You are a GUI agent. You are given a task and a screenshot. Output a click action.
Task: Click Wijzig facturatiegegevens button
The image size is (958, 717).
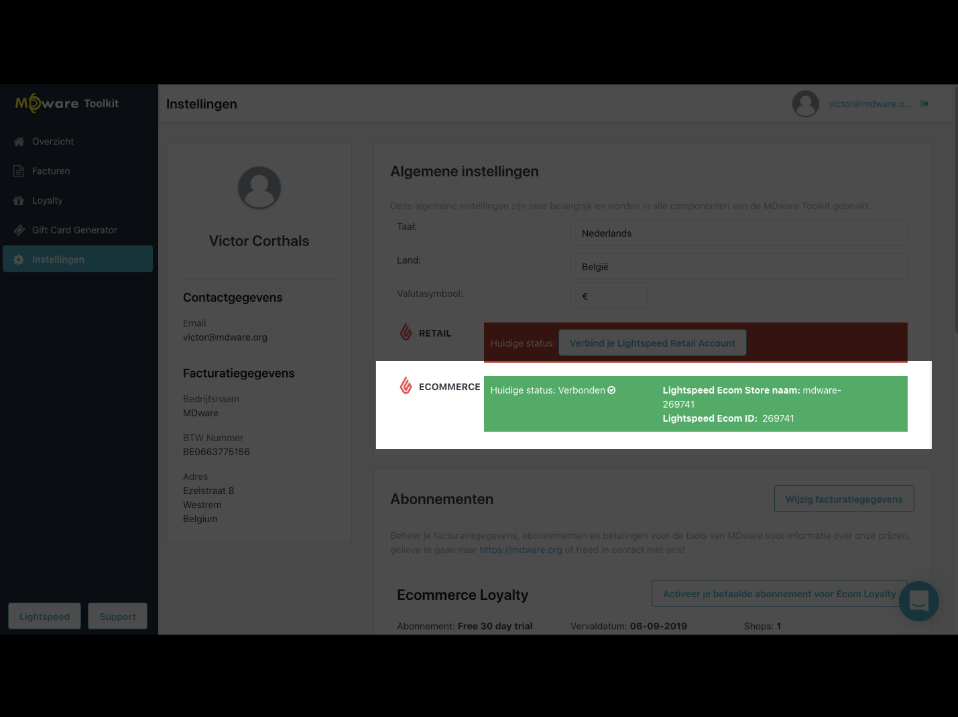point(844,499)
